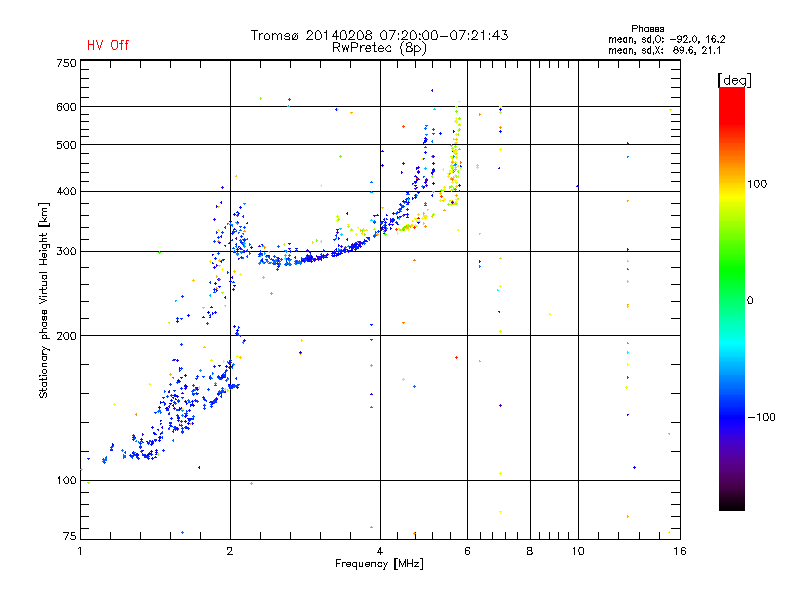Click the x-axis tick label '1'
This screenshot has width=800, height=600.
(80, 551)
